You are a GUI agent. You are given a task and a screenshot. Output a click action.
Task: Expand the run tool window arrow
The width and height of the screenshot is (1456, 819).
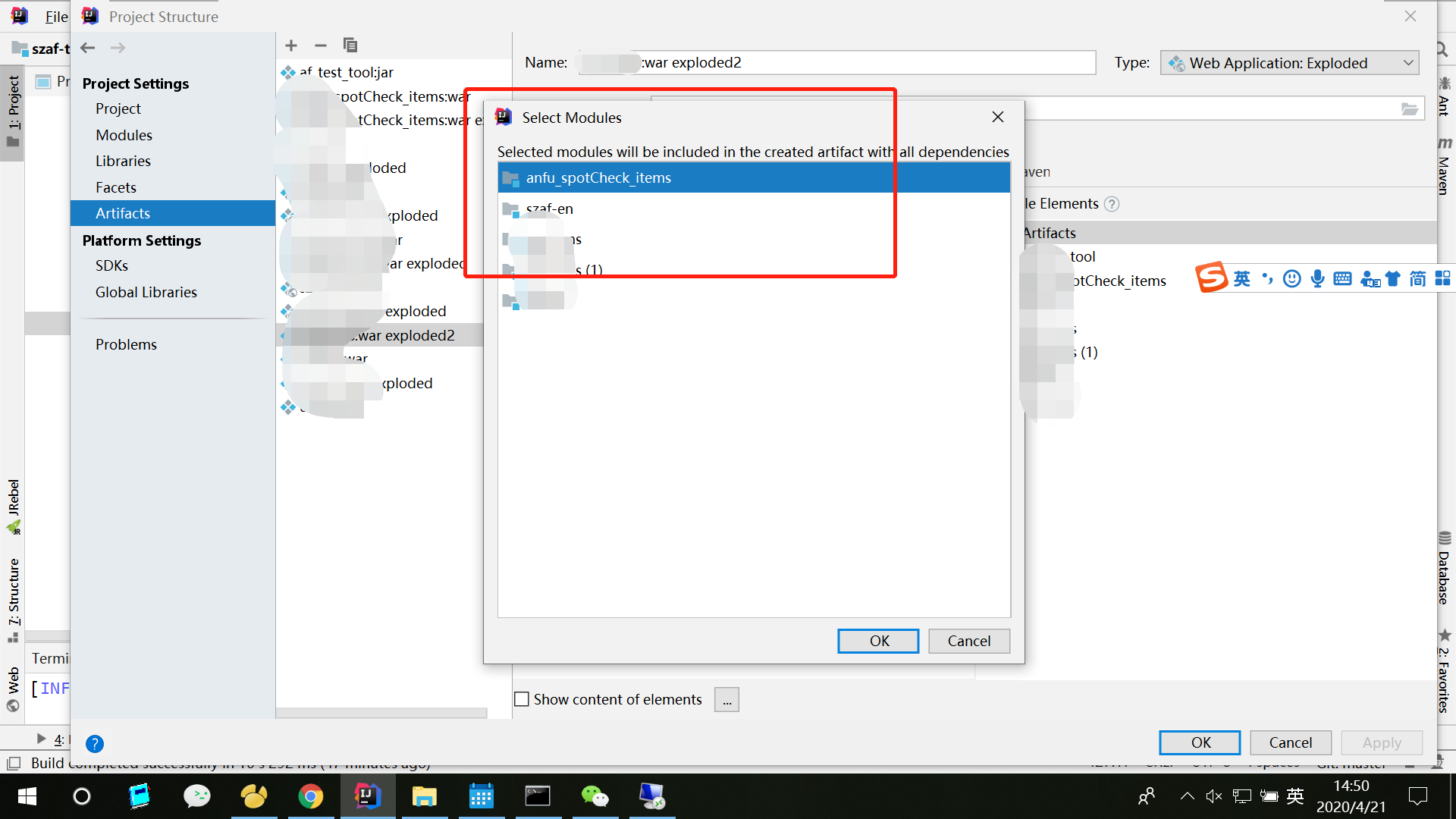[41, 739]
